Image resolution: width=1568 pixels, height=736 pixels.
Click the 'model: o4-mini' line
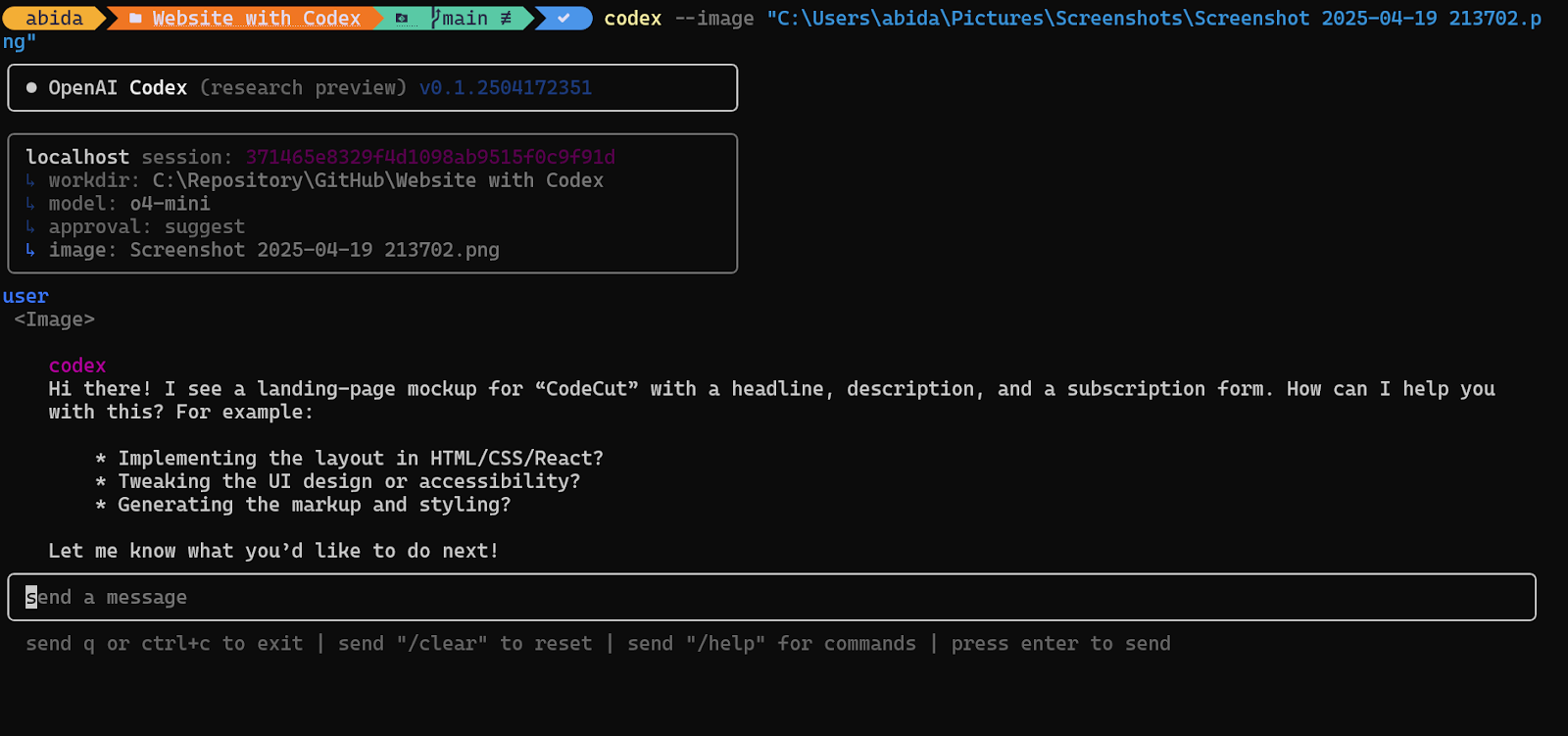tap(129, 204)
